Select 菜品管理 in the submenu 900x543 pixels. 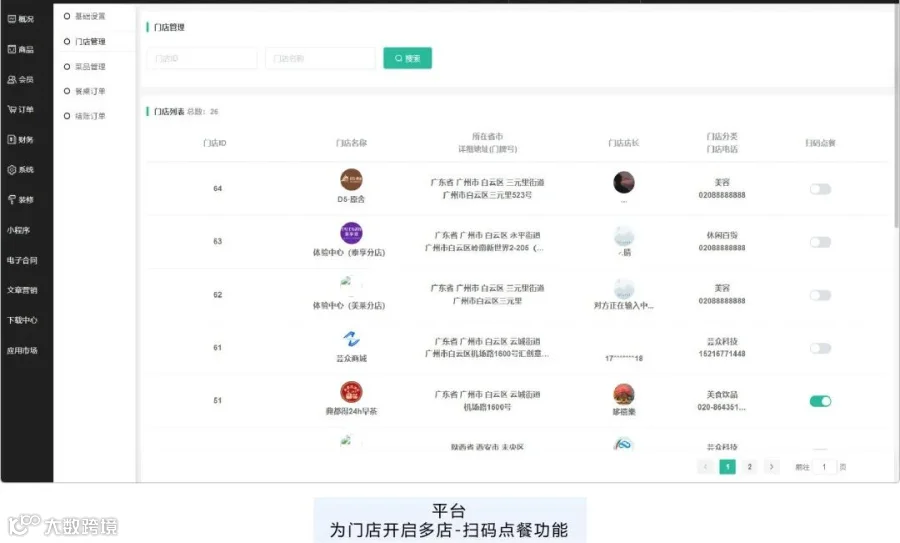tap(90, 67)
